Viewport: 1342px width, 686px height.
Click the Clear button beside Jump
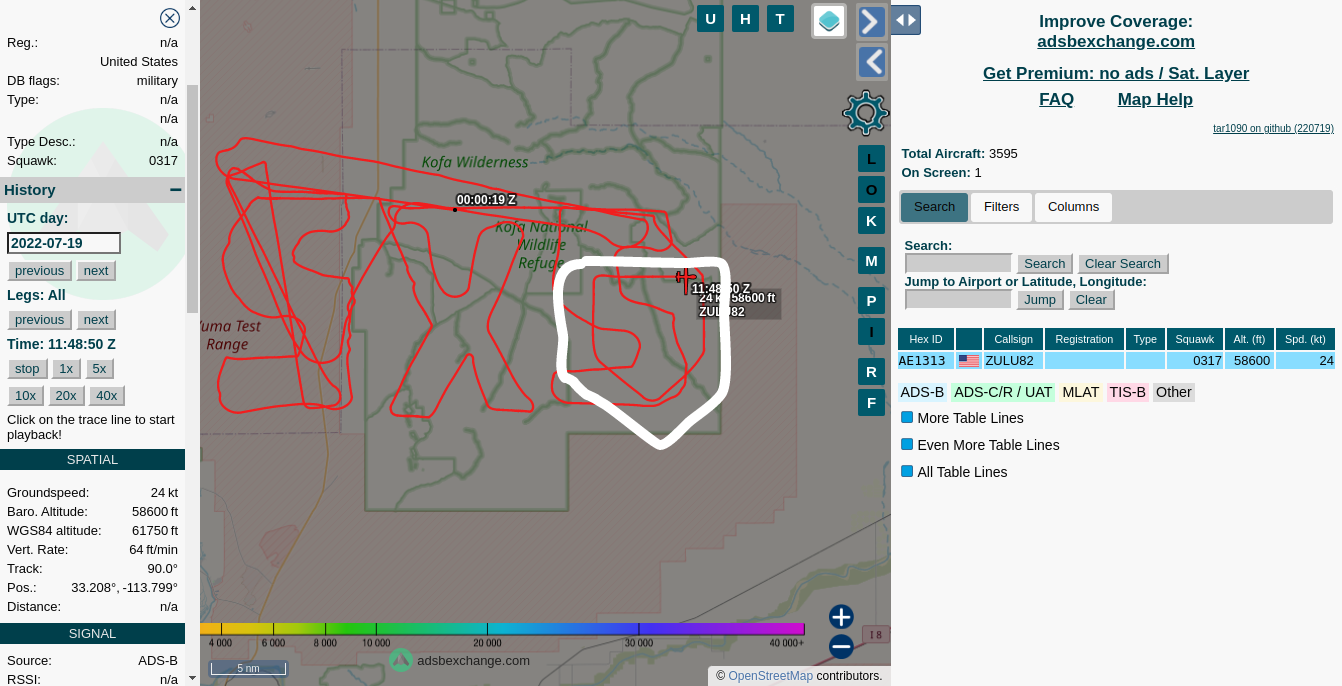point(1091,300)
